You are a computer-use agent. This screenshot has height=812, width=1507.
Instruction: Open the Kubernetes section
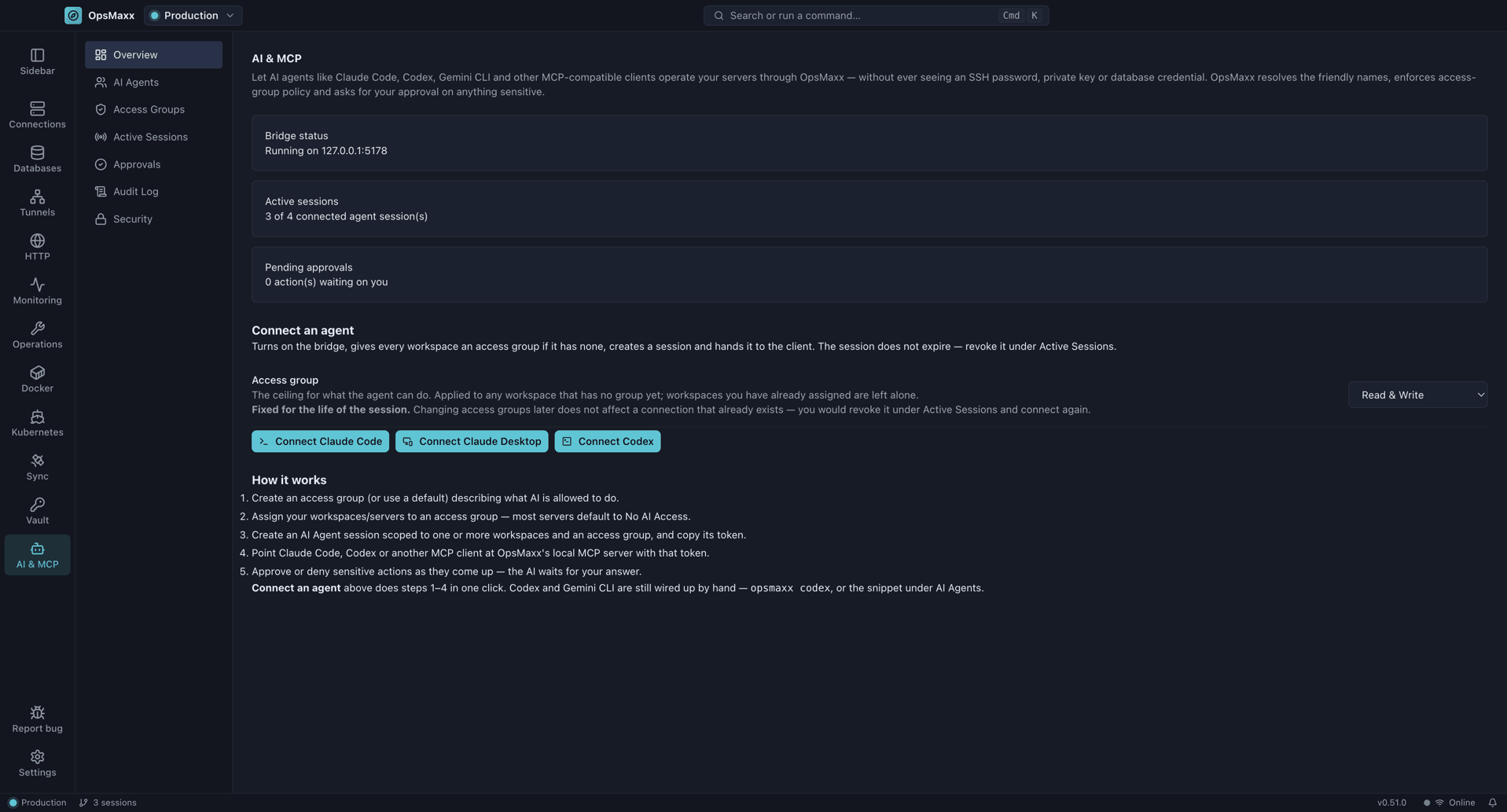click(x=37, y=424)
